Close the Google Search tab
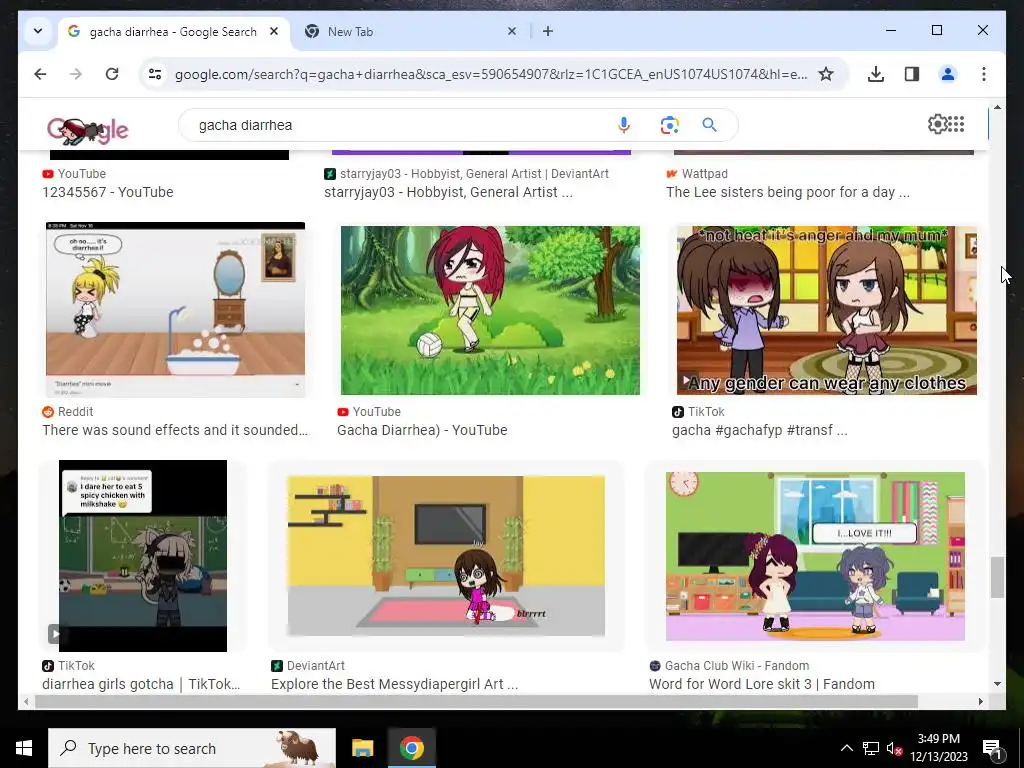This screenshot has width=1024, height=768. pyautogui.click(x=274, y=31)
